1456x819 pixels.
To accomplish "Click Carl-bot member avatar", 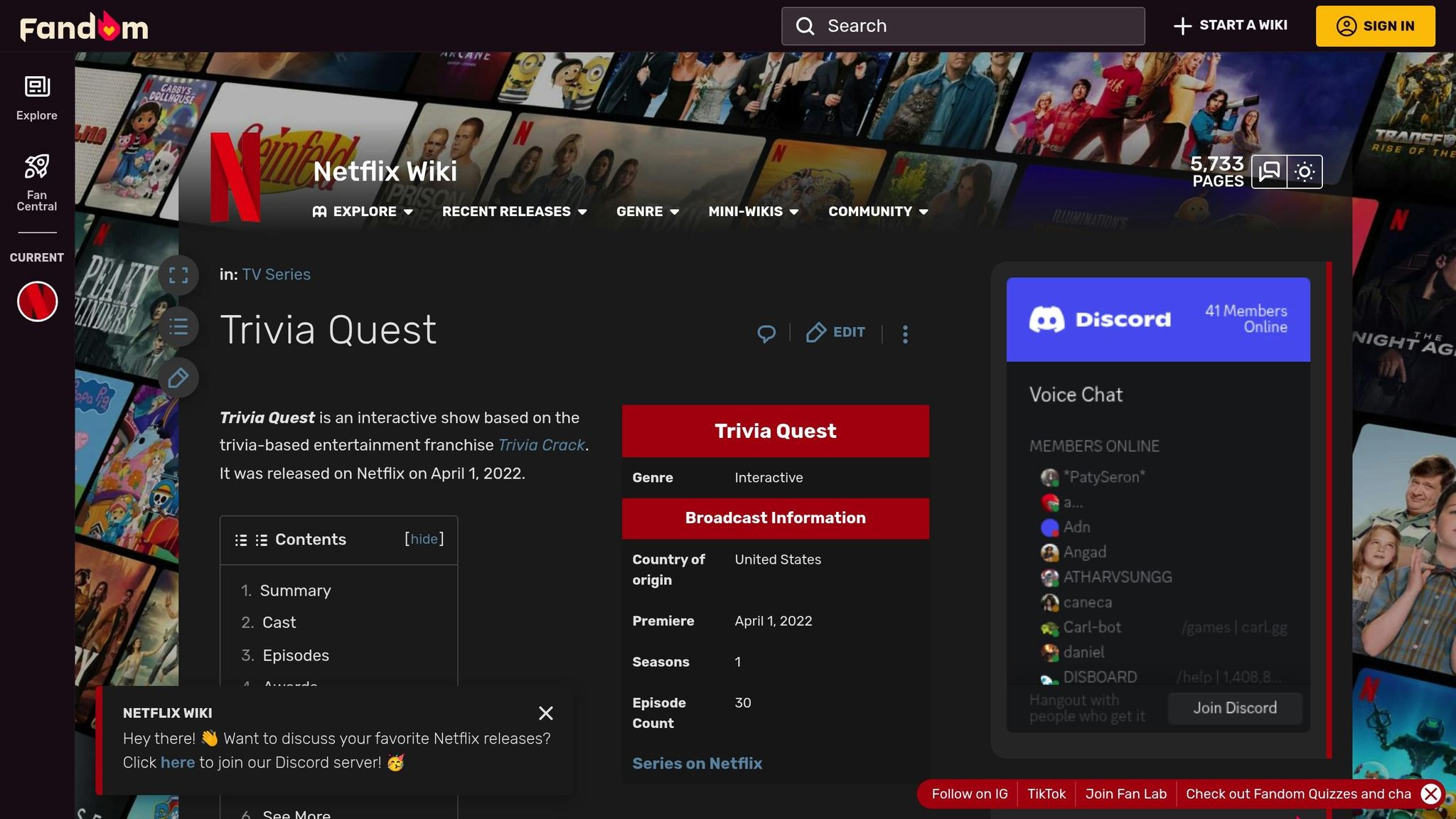I will [1049, 628].
